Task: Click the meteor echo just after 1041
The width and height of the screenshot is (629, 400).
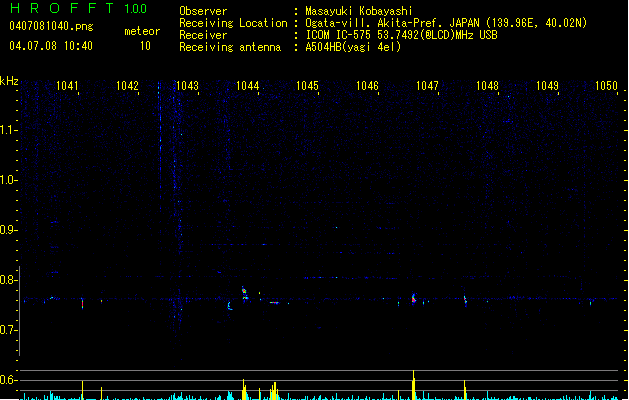Action: pyautogui.click(x=83, y=303)
